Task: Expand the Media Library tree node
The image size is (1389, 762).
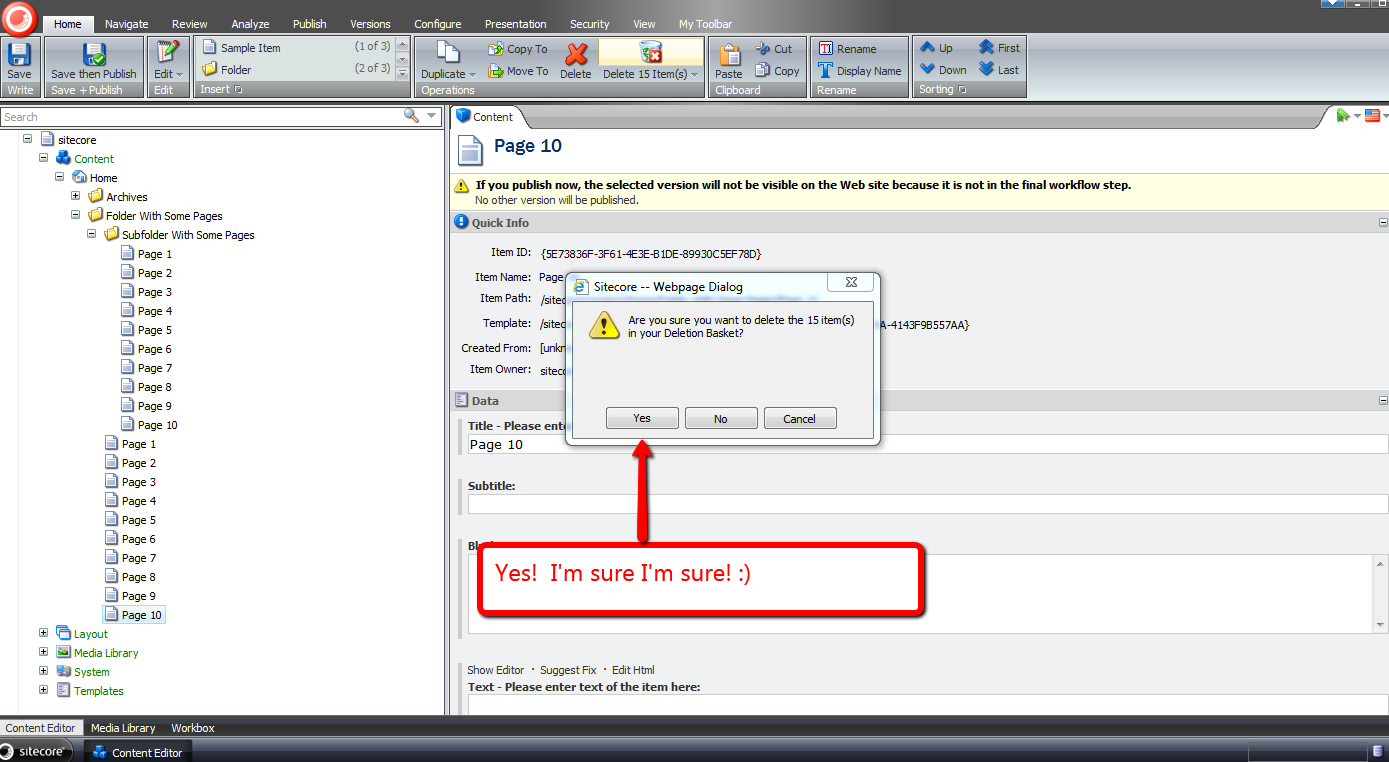Action: click(x=44, y=653)
